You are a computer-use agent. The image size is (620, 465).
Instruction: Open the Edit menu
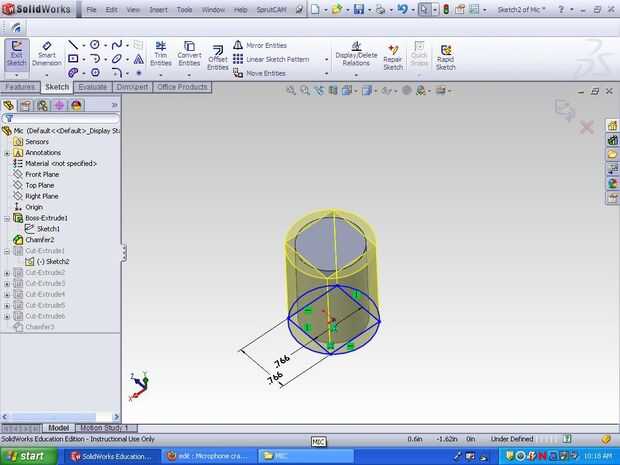pos(111,9)
